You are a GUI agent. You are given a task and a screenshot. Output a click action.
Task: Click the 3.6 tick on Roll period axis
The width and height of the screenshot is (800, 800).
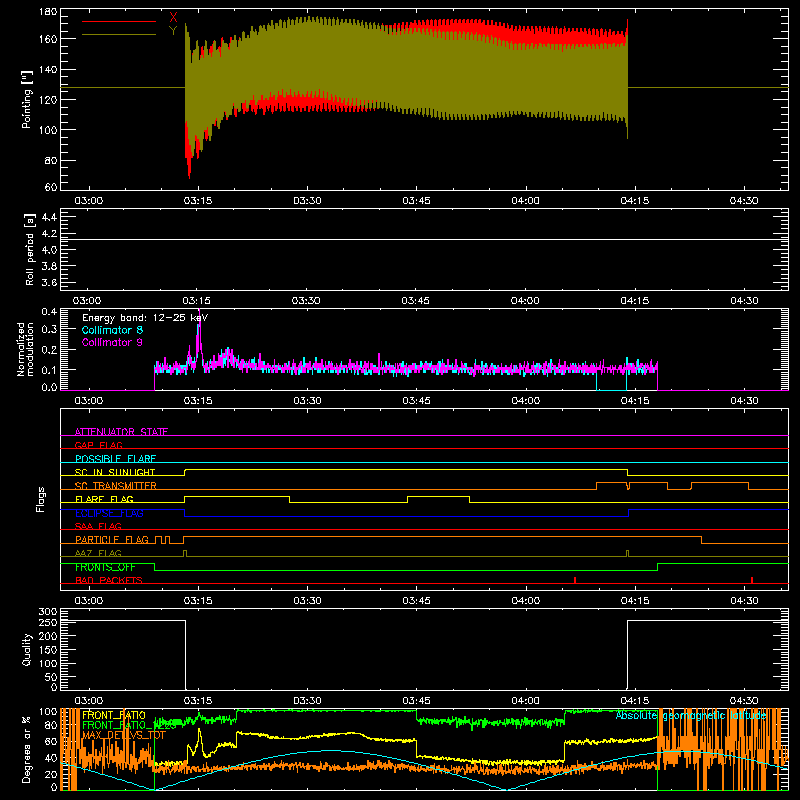click(x=49, y=283)
